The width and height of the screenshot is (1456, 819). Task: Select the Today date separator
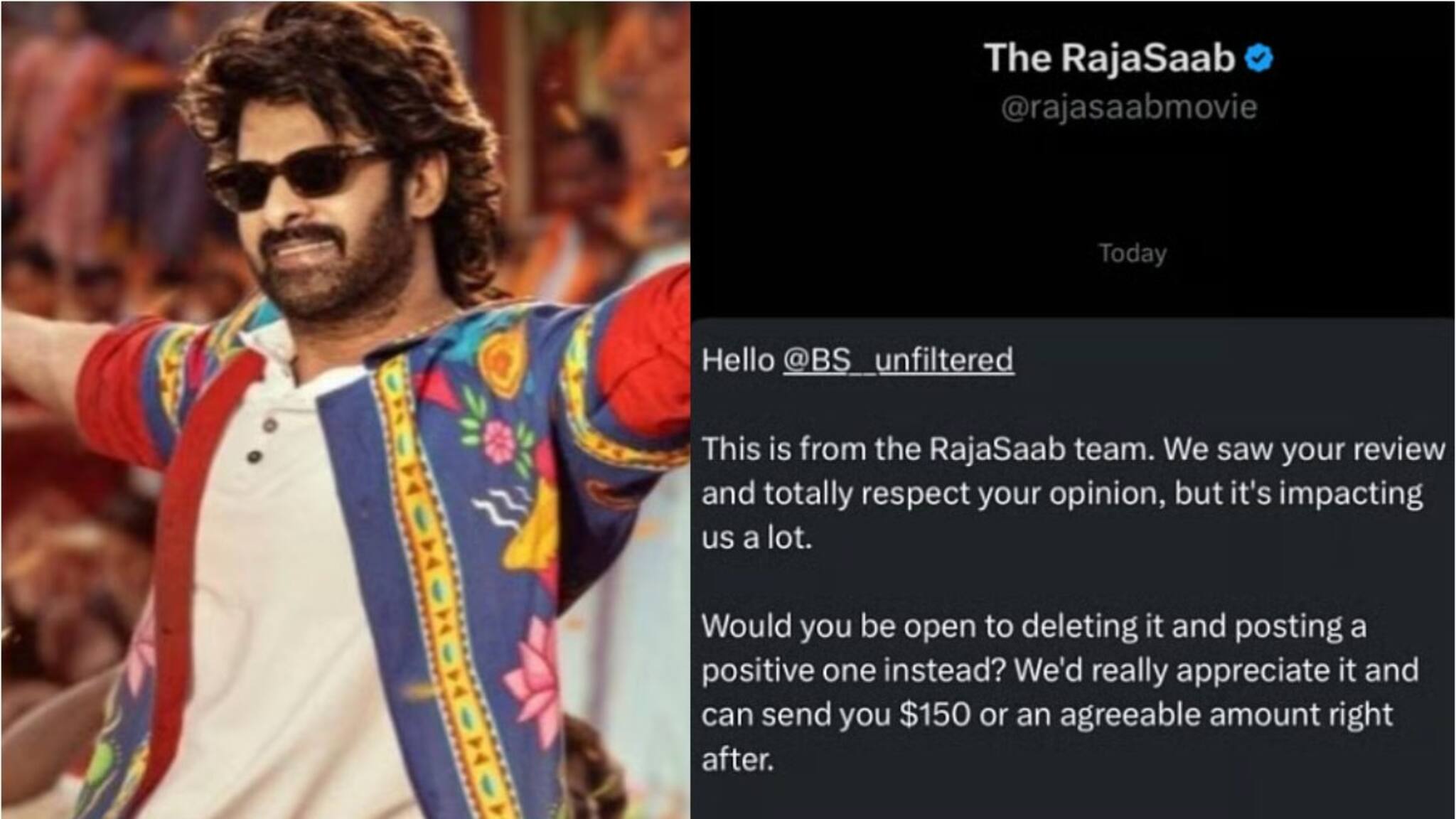click(1133, 252)
